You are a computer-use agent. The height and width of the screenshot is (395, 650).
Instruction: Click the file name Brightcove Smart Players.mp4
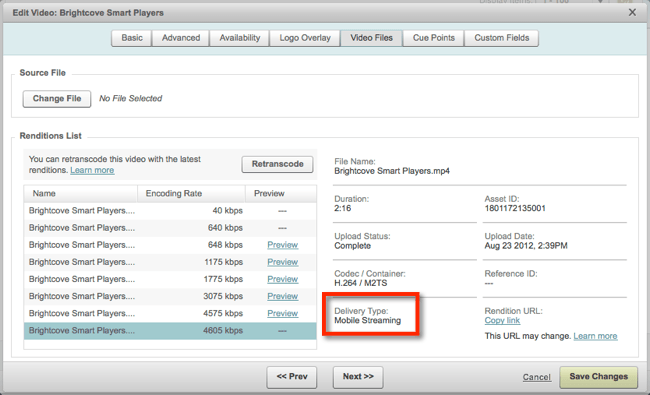click(x=392, y=171)
